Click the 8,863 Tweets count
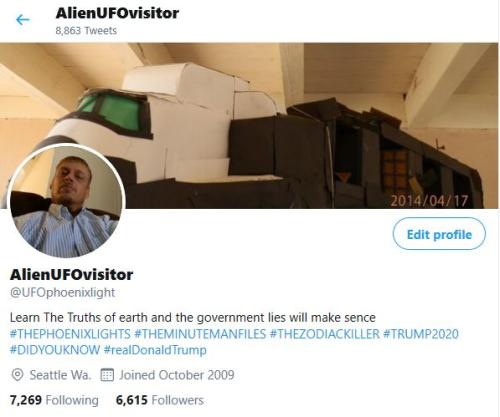Screen dimensions: 500x417 click(86, 31)
